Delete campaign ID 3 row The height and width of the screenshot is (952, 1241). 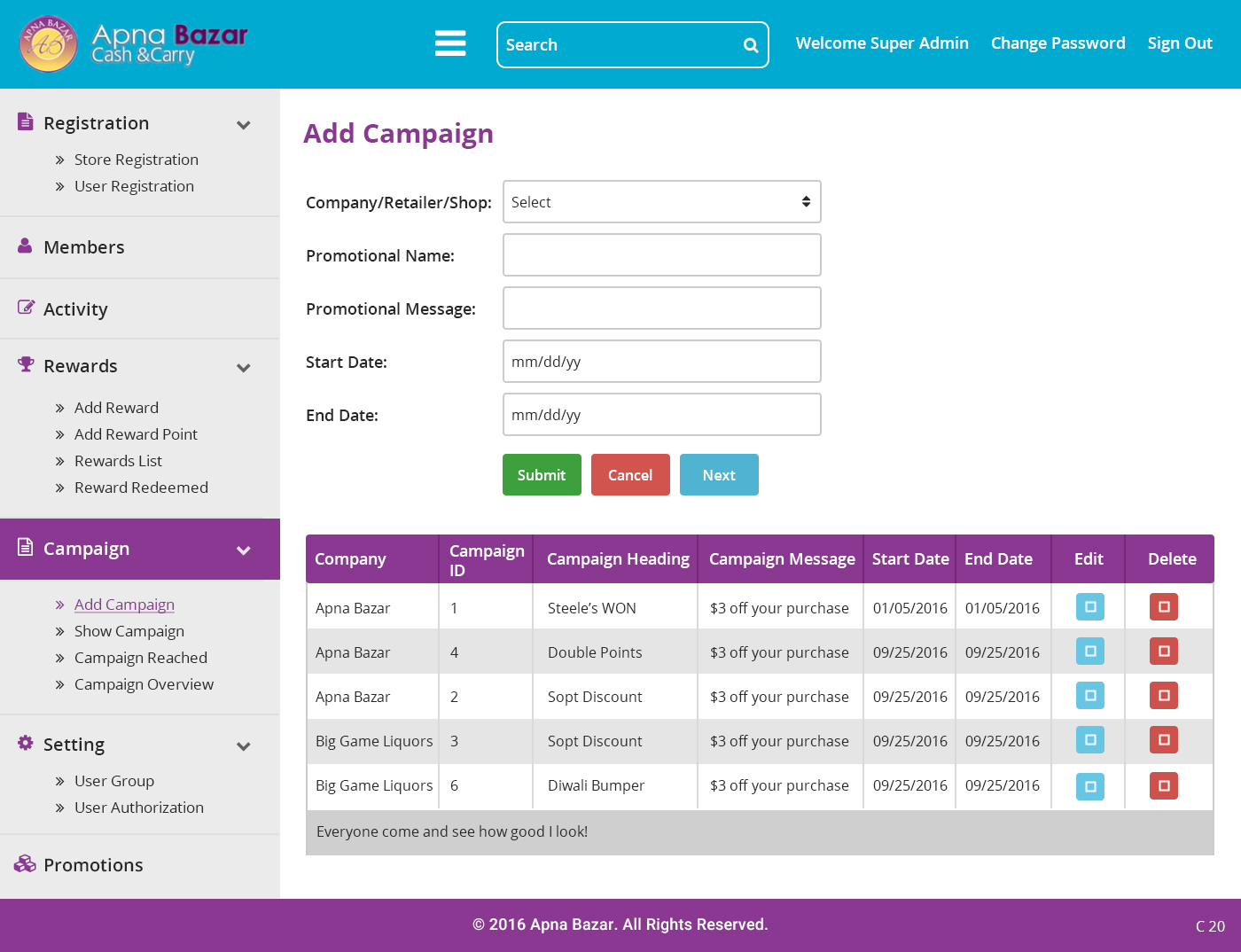pyautogui.click(x=1163, y=740)
